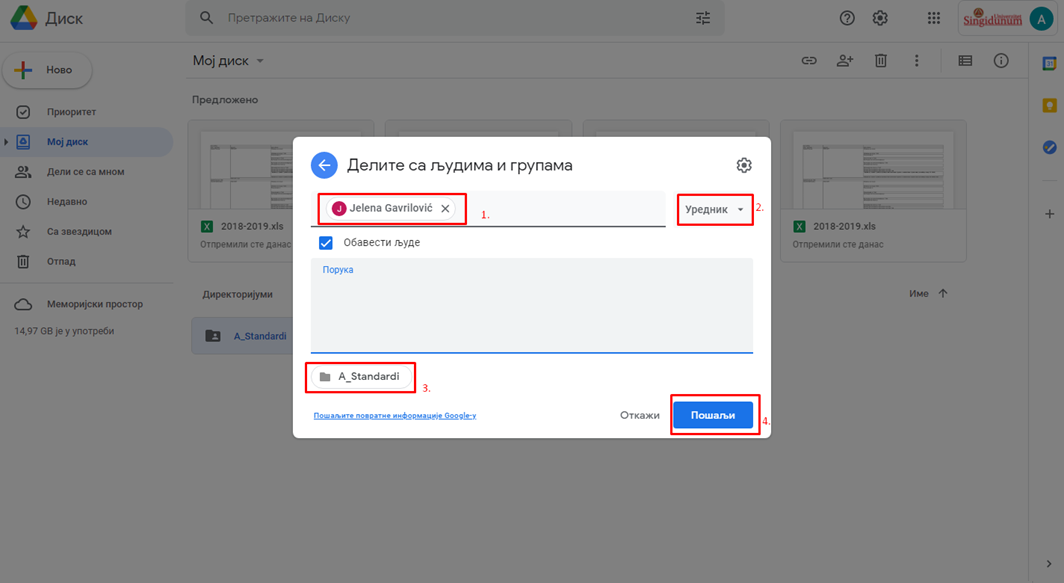This screenshot has width=1064, height=583.
Task: Open share dialog settings gear
Action: coord(743,166)
